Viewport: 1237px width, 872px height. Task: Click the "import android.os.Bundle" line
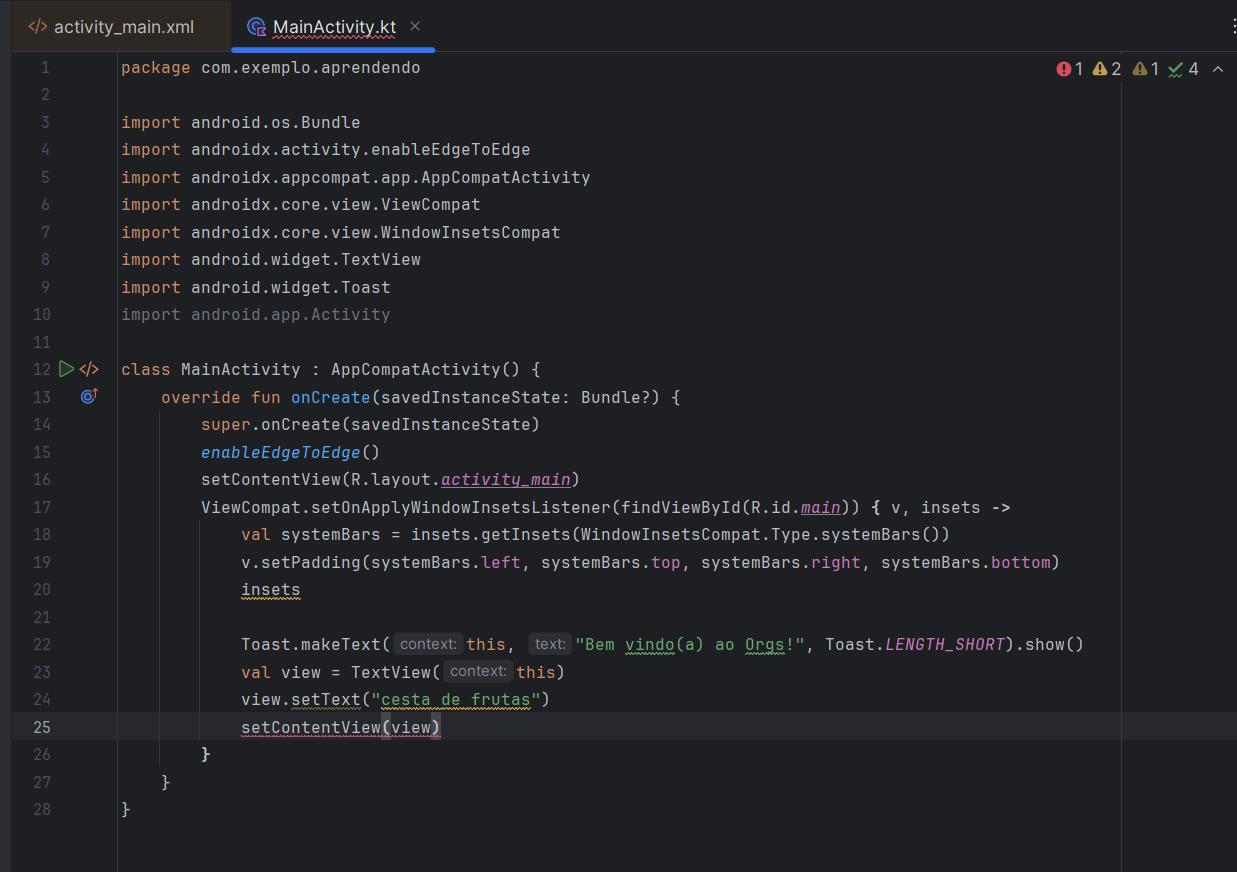pos(241,122)
